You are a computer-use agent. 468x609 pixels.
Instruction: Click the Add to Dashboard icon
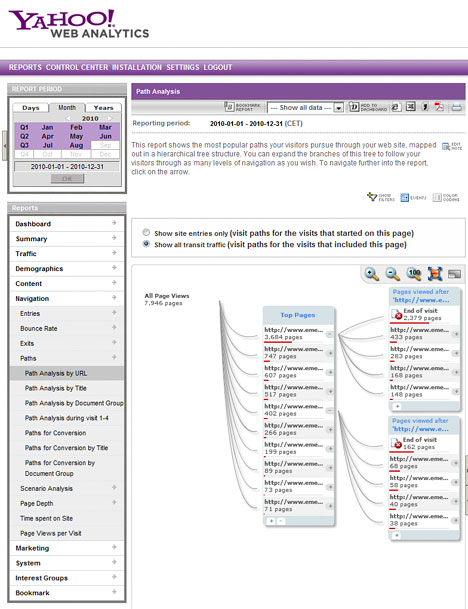point(367,107)
